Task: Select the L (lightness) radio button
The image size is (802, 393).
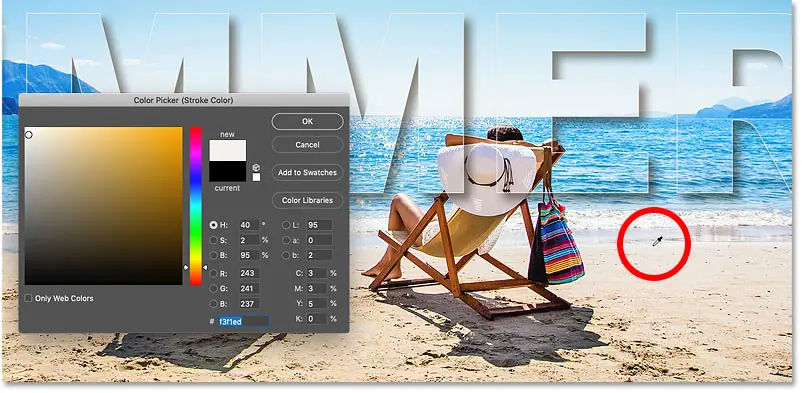Action: [285, 225]
